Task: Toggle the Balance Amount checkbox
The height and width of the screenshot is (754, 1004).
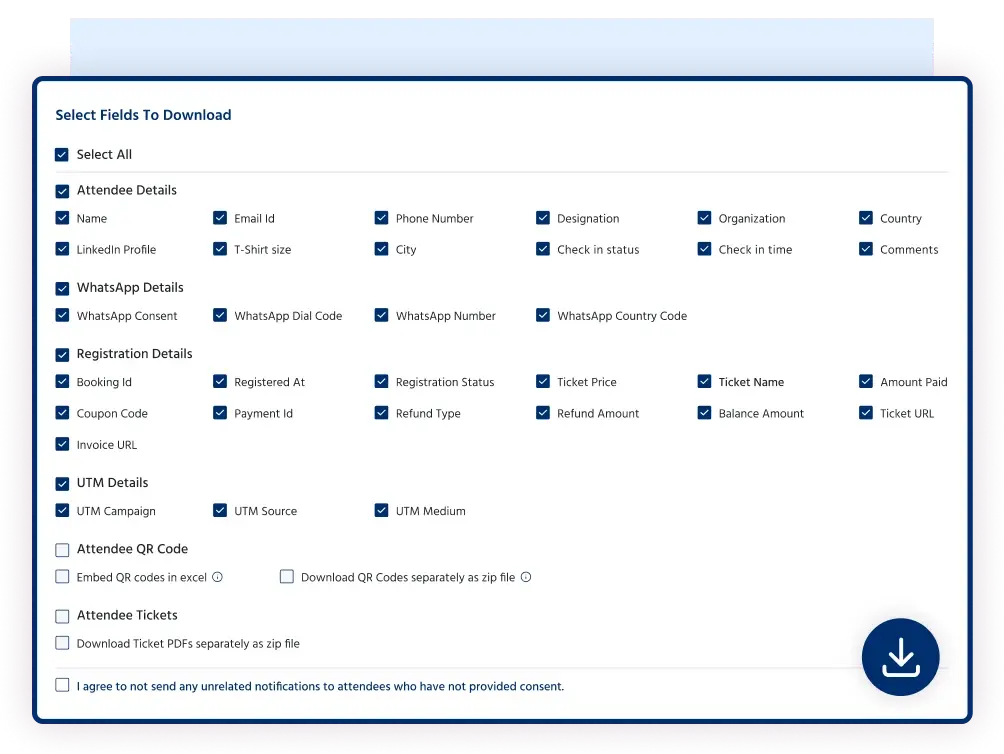Action: (x=704, y=412)
